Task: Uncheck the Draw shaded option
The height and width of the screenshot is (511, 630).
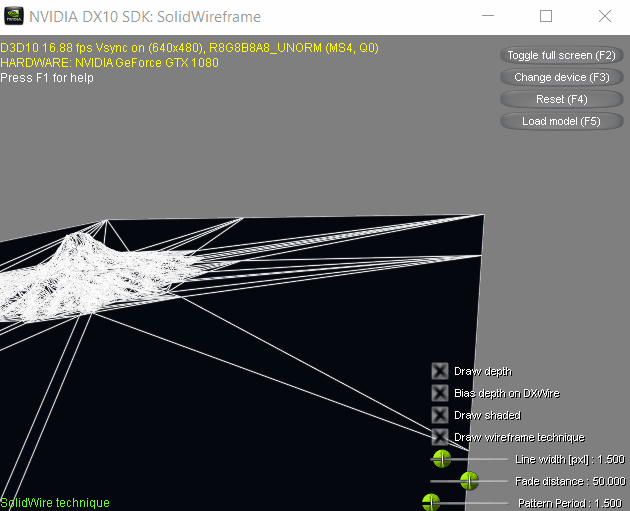Action: (439, 415)
